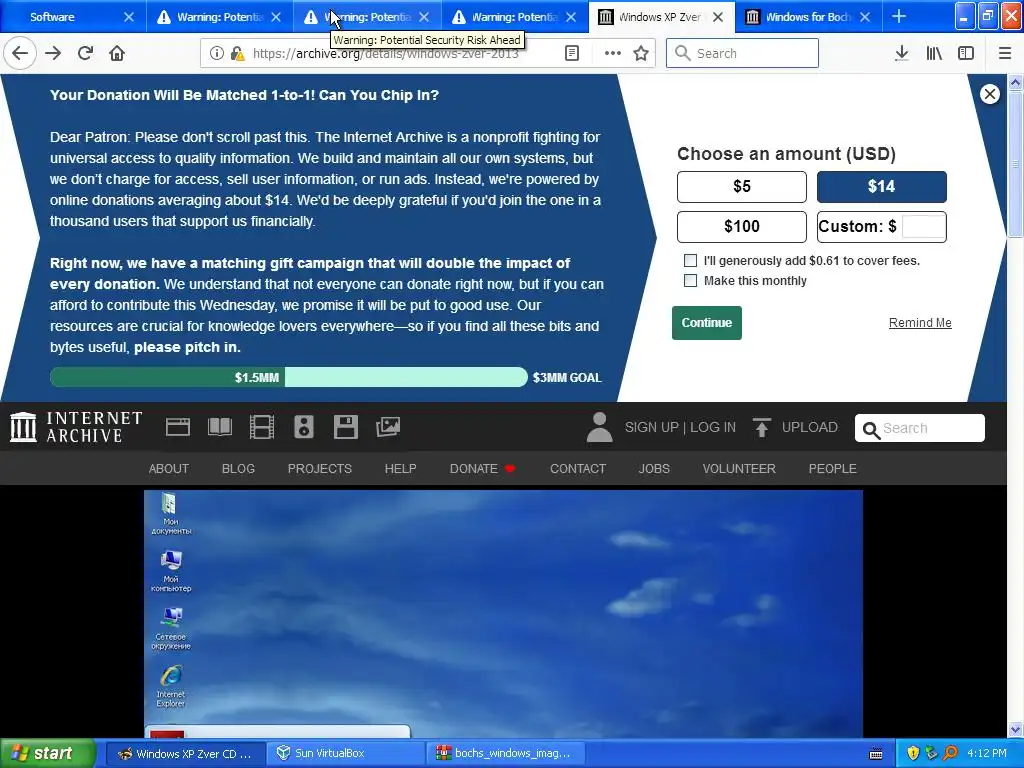The image size is (1024, 768).
Task: Click the lock warning icon in address bar
Action: coord(237,54)
